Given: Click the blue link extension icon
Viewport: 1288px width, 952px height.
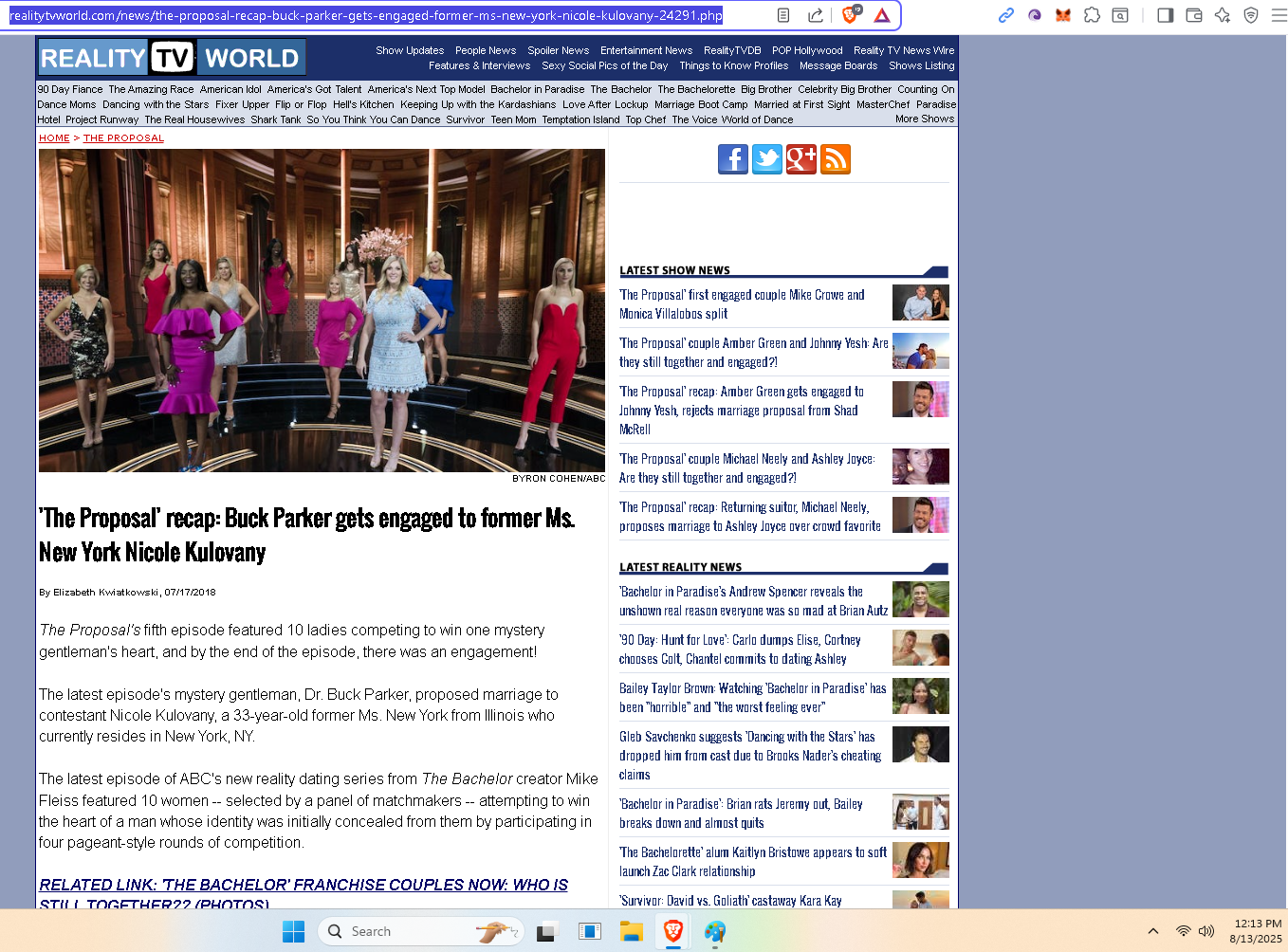Looking at the screenshot, I should tap(1006, 15).
